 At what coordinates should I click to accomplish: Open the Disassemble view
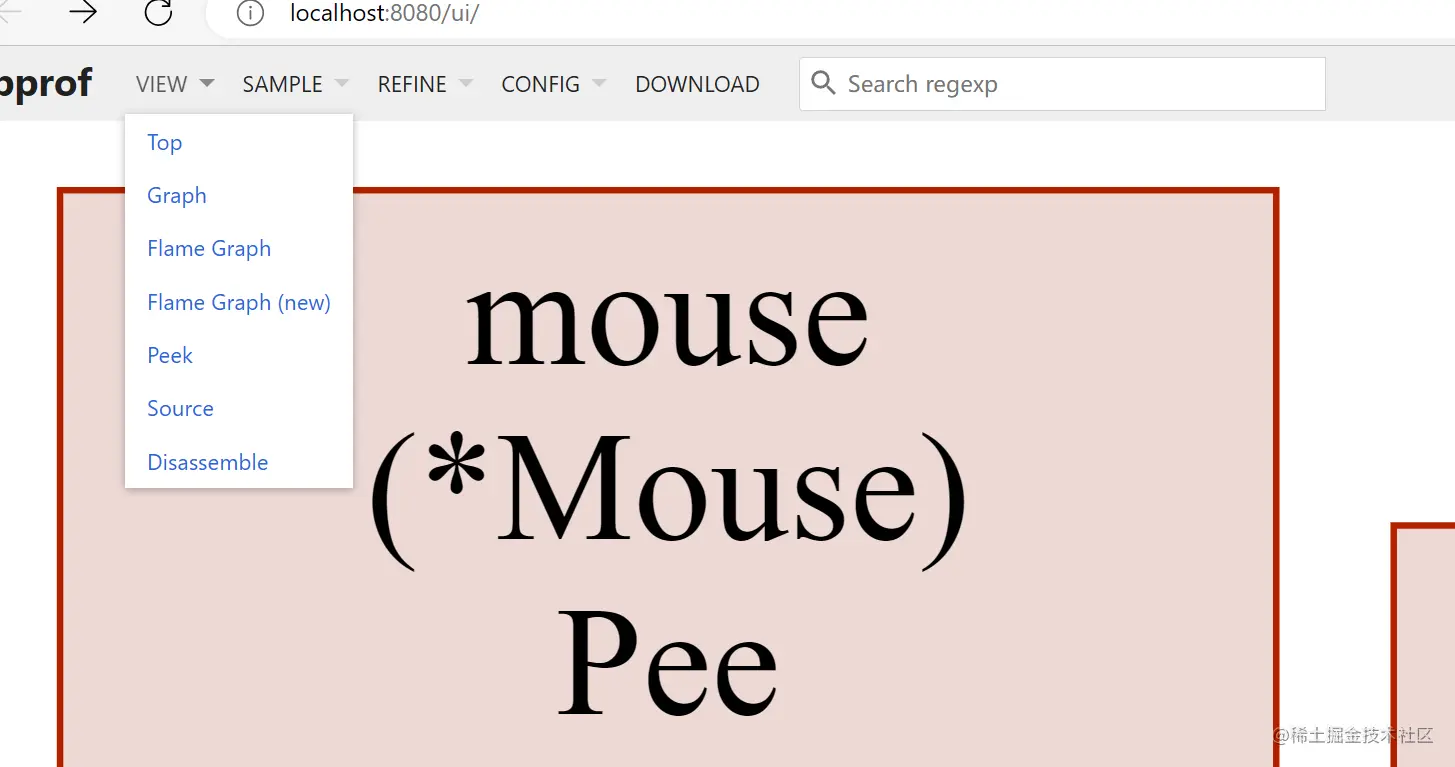(x=207, y=462)
